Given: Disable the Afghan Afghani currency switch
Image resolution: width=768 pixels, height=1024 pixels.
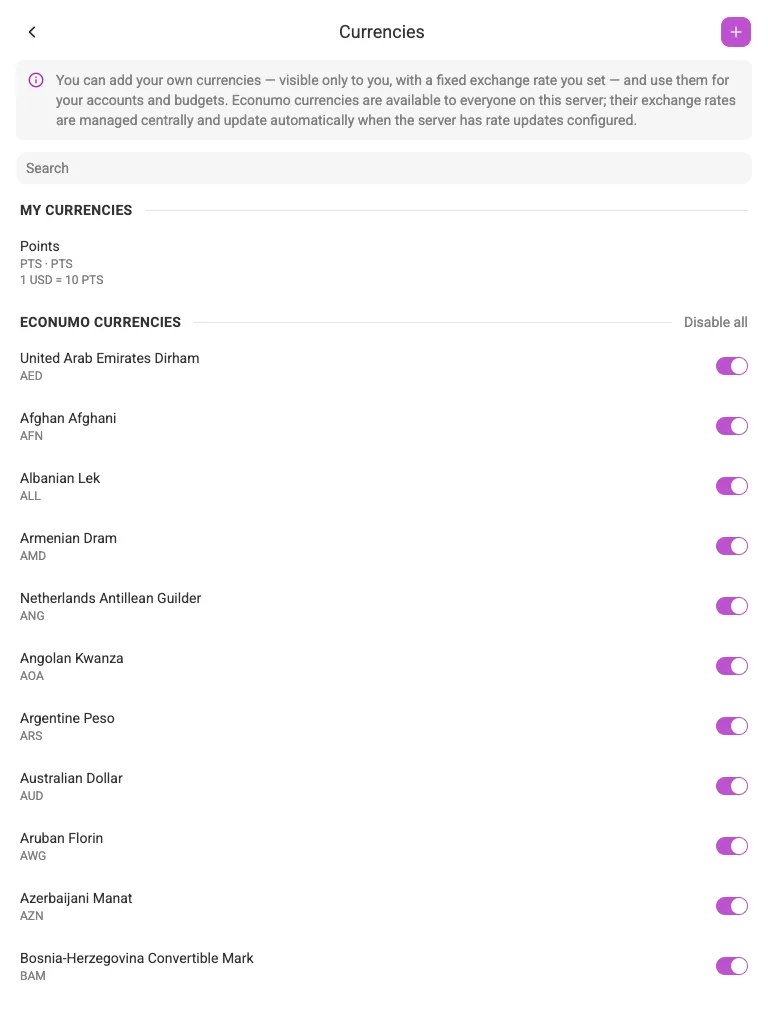Looking at the screenshot, I should [731, 426].
